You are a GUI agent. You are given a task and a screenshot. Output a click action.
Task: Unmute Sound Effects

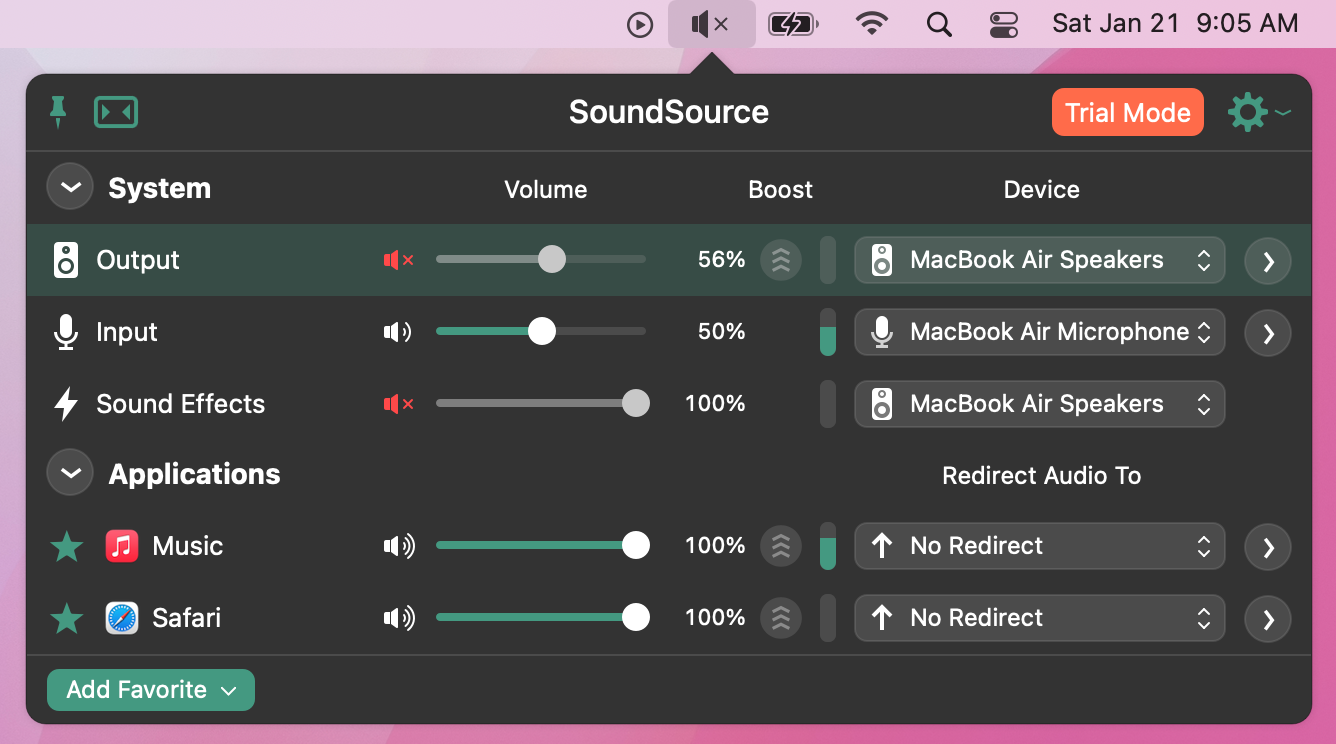[399, 404]
